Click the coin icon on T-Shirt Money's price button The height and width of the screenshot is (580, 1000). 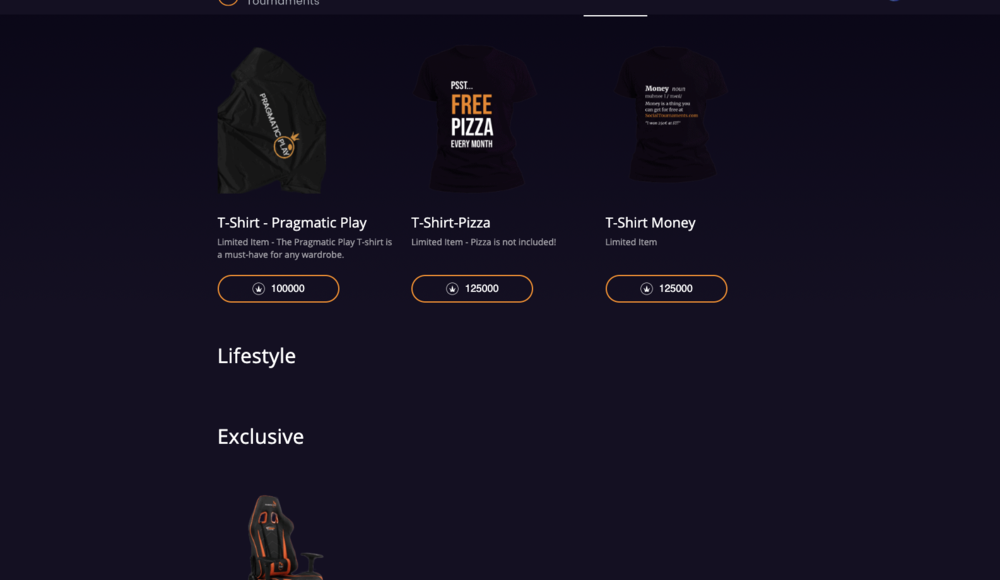[646, 289]
